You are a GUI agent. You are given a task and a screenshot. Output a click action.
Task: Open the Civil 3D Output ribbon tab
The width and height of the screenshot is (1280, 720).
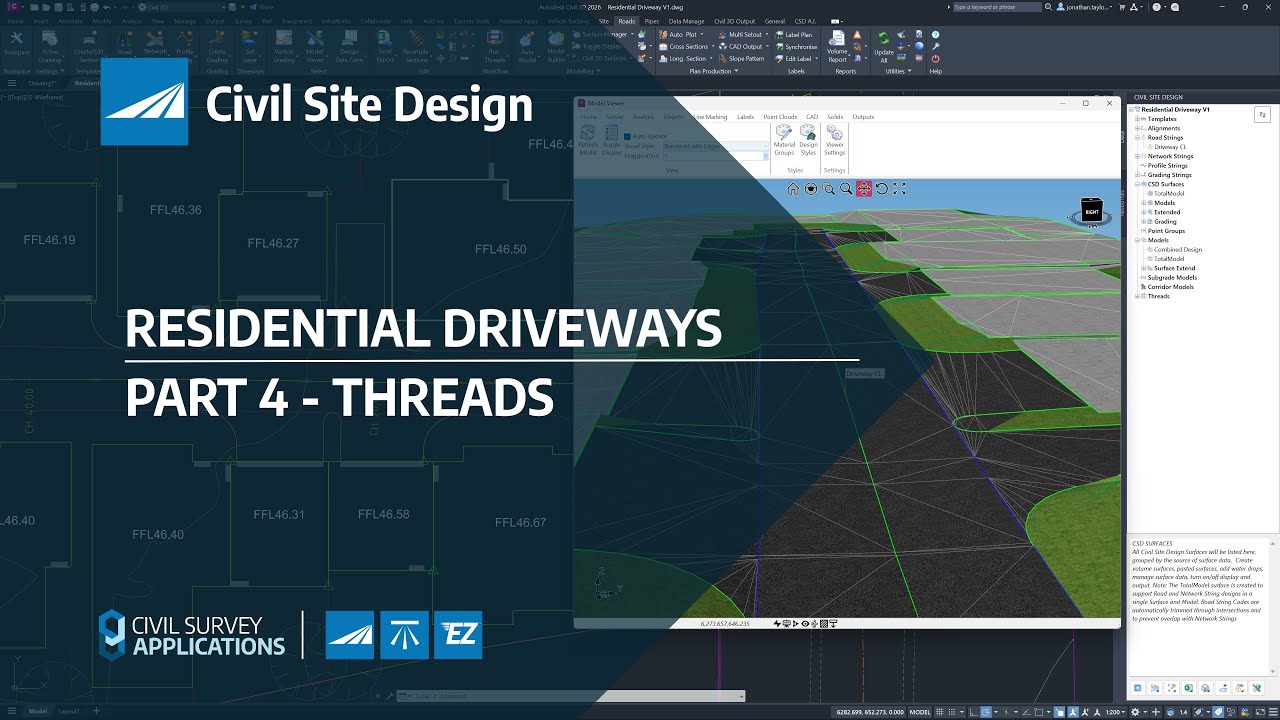tap(734, 21)
